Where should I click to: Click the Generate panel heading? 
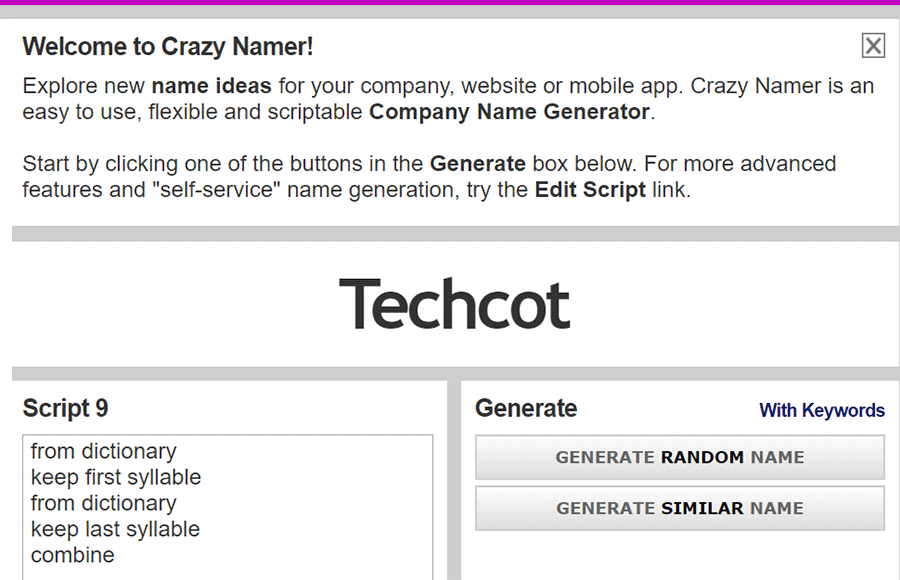[526, 408]
